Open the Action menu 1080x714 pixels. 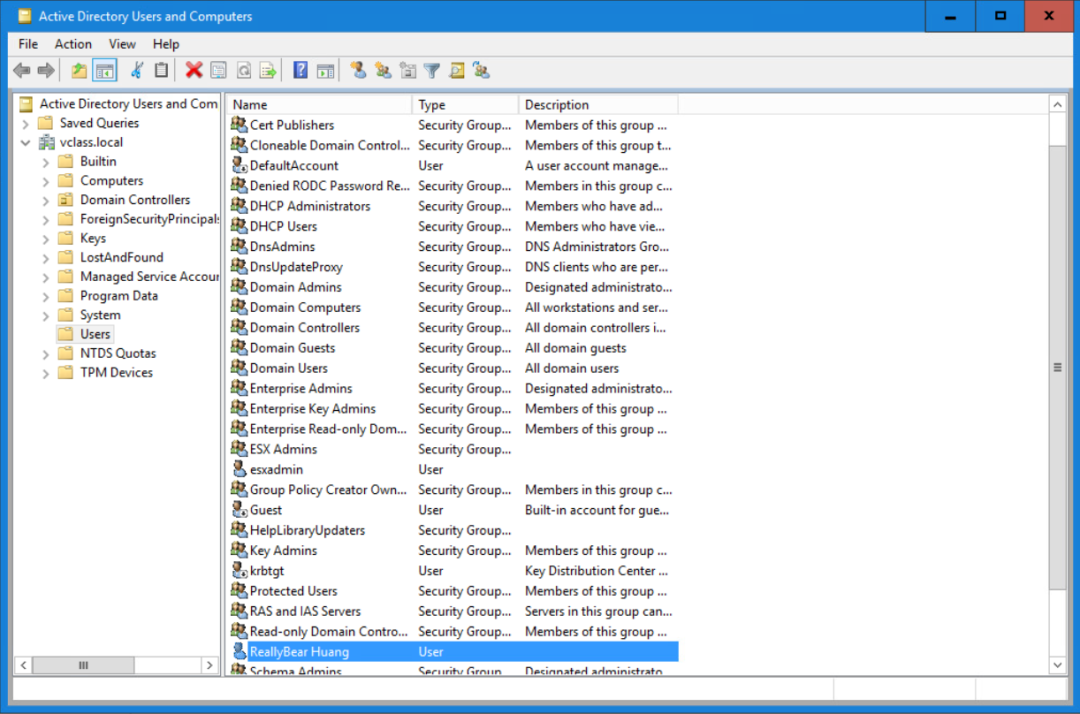click(x=73, y=44)
